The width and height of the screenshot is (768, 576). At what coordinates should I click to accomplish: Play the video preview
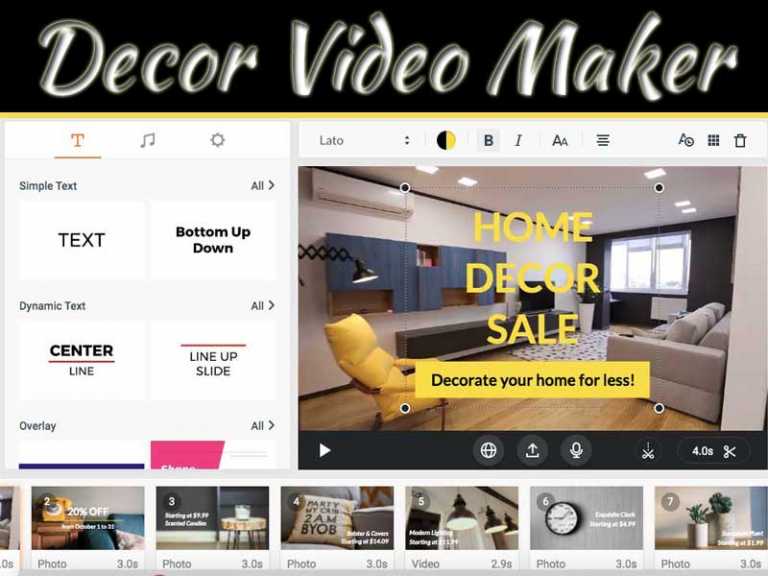tap(324, 450)
